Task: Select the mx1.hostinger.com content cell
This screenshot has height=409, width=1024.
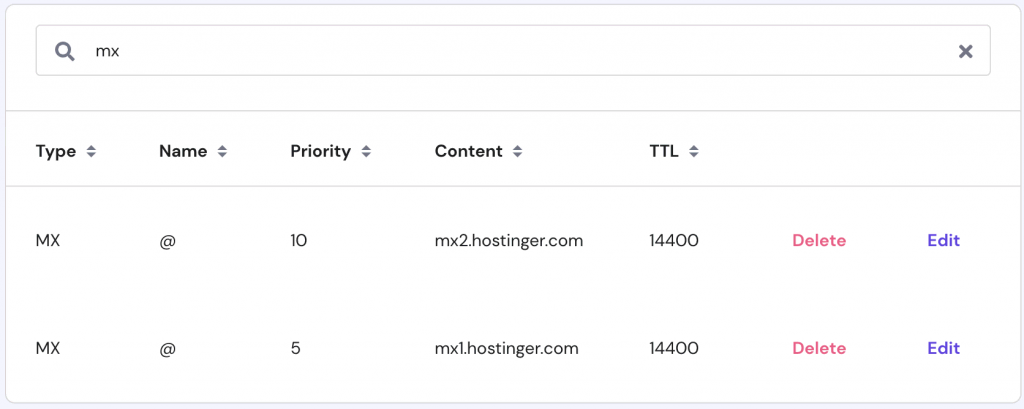Action: click(x=506, y=349)
